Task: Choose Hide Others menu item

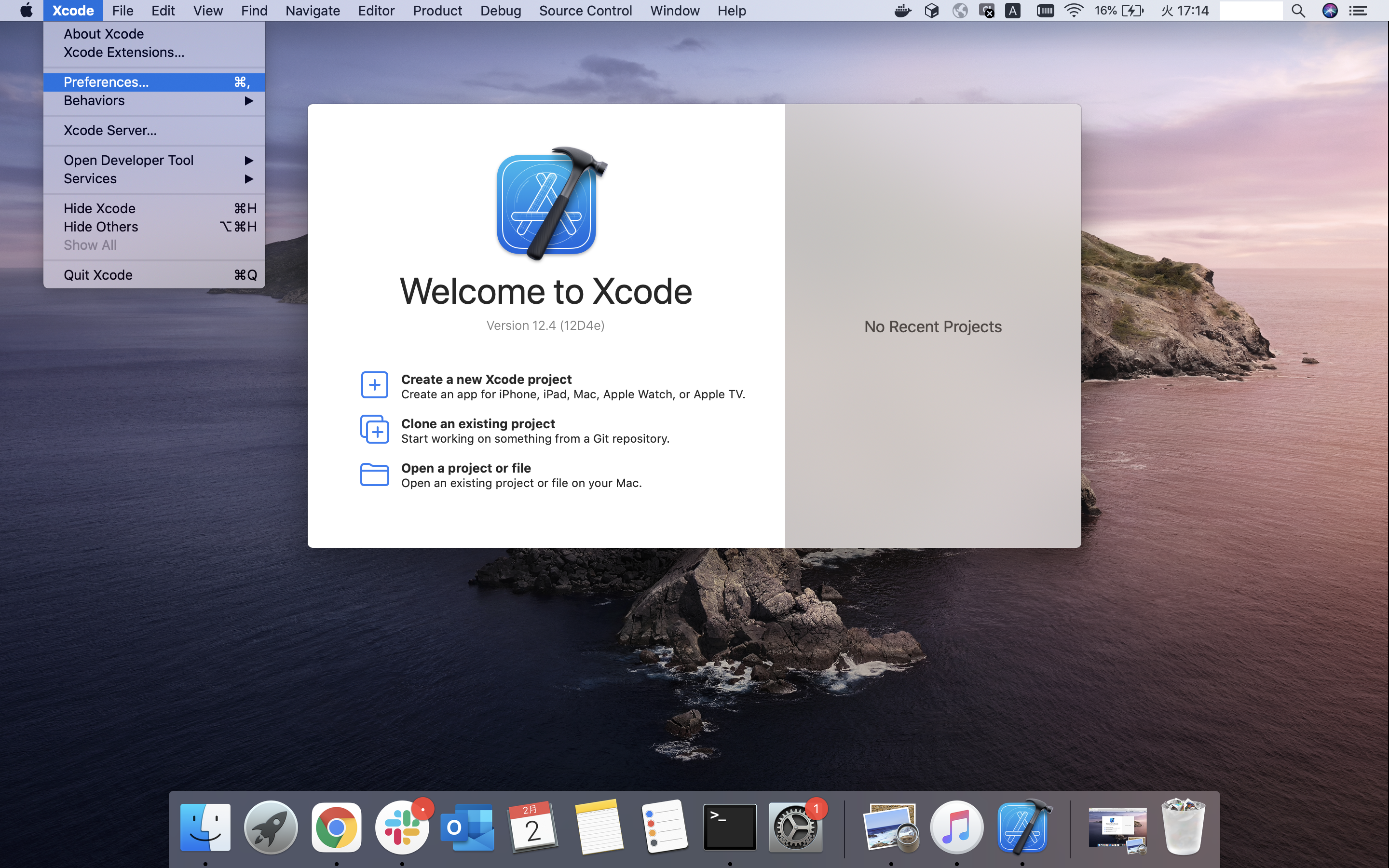Action: pos(154,227)
